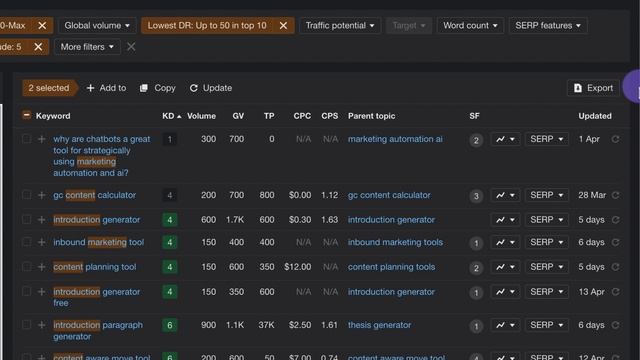Select the gc content calculator checkbox
The width and height of the screenshot is (640, 360).
pos(27,195)
